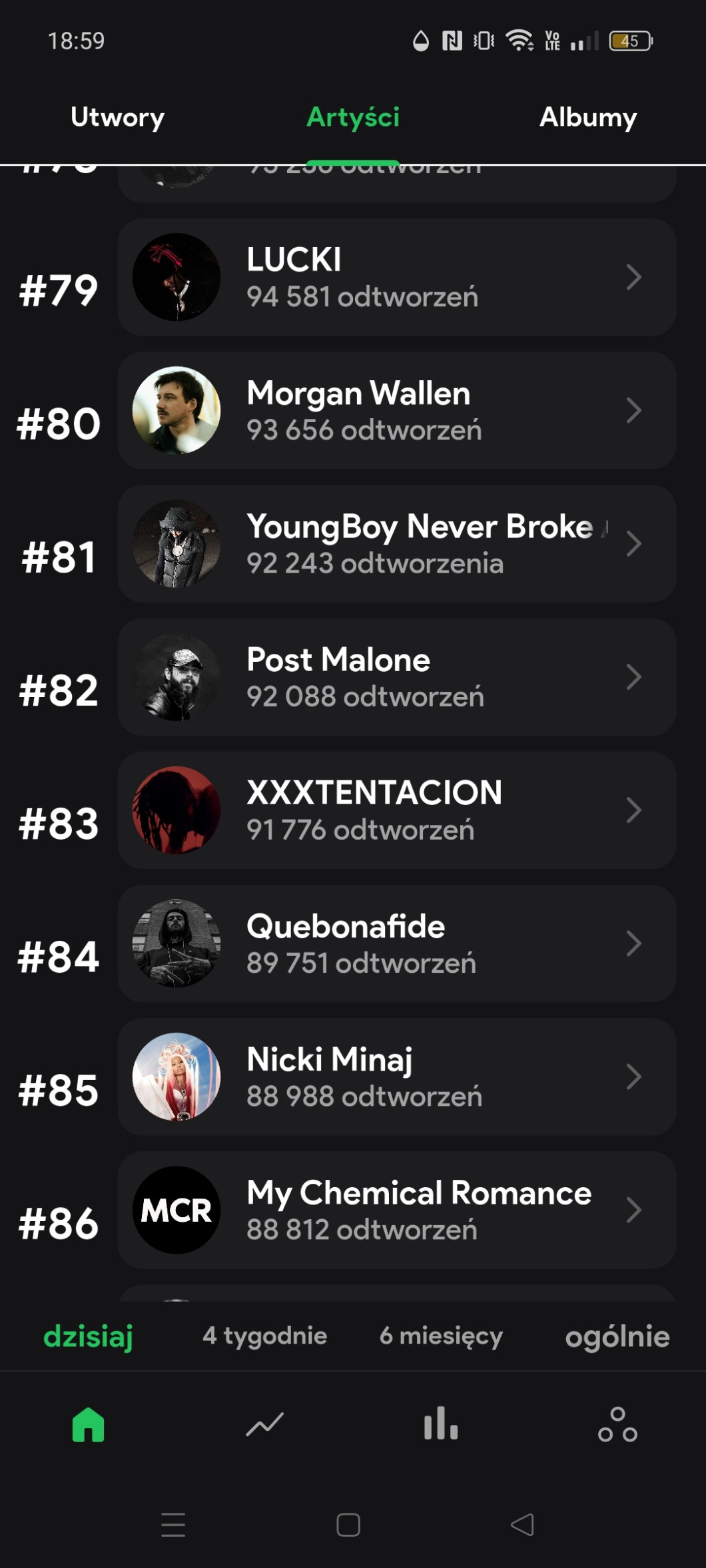The height and width of the screenshot is (1568, 706).
Task: Select the '4 tygodnie' time range
Action: (x=264, y=1336)
